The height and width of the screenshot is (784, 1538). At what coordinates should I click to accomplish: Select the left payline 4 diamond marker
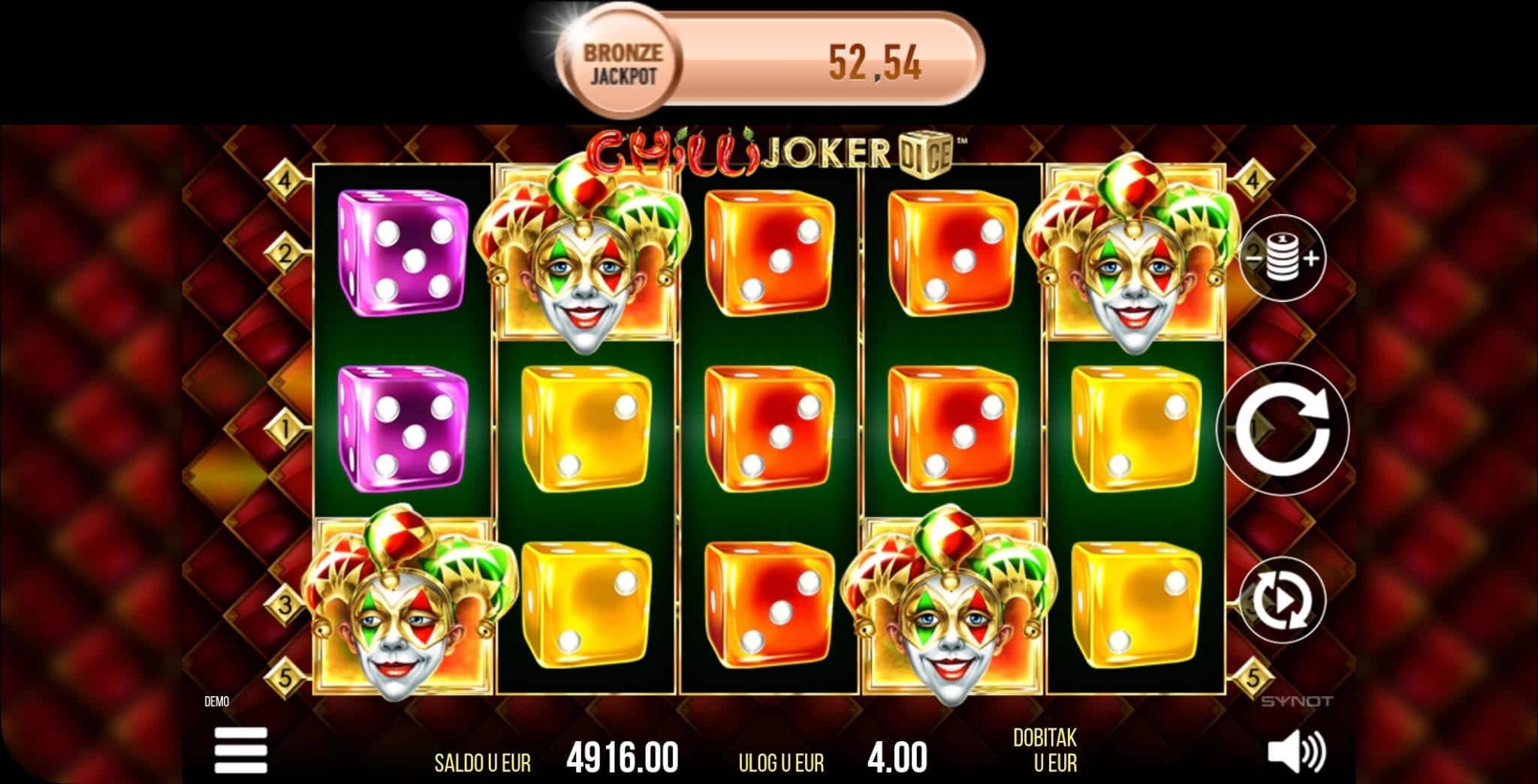click(x=285, y=180)
